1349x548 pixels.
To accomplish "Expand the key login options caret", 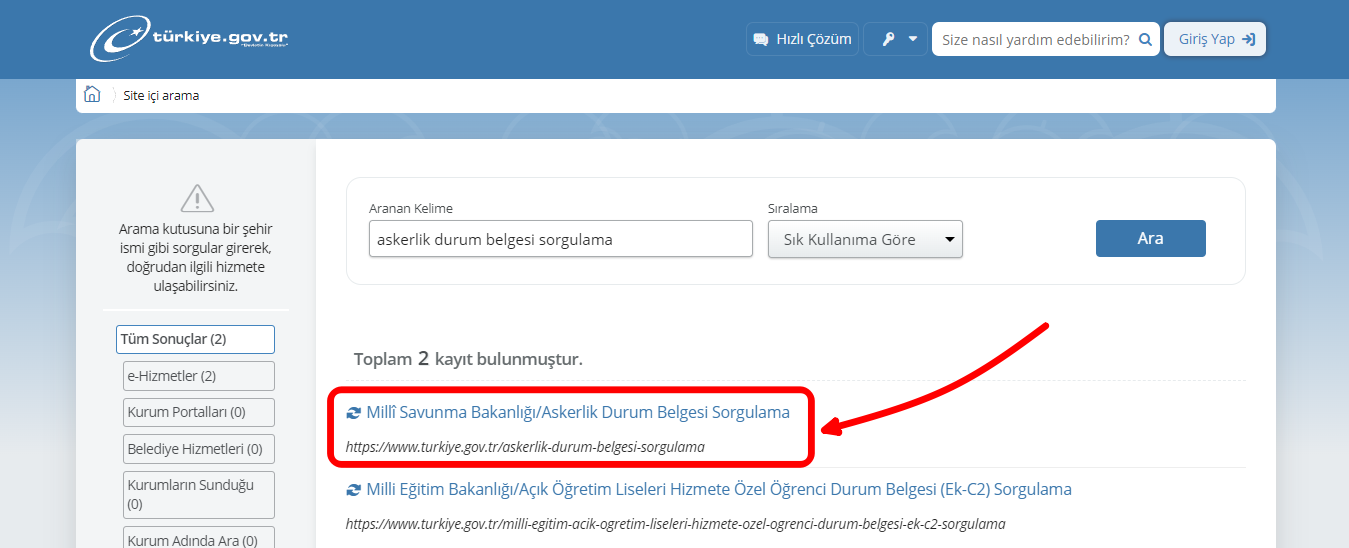I will [912, 39].
